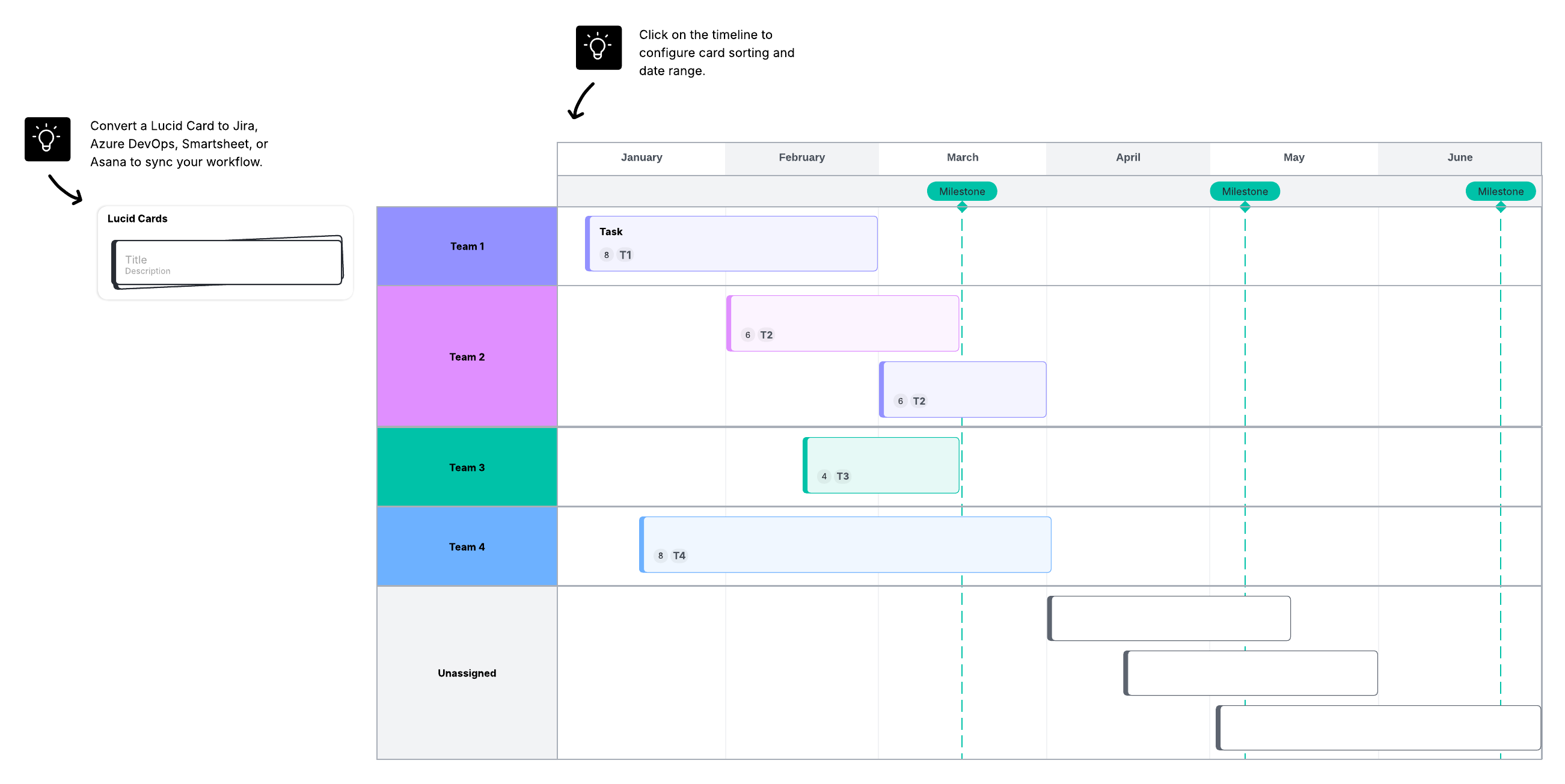Screen dimensions: 1565x784
Task: Click the lightbulb tip icon near Lucid Cards
Action: 47,139
